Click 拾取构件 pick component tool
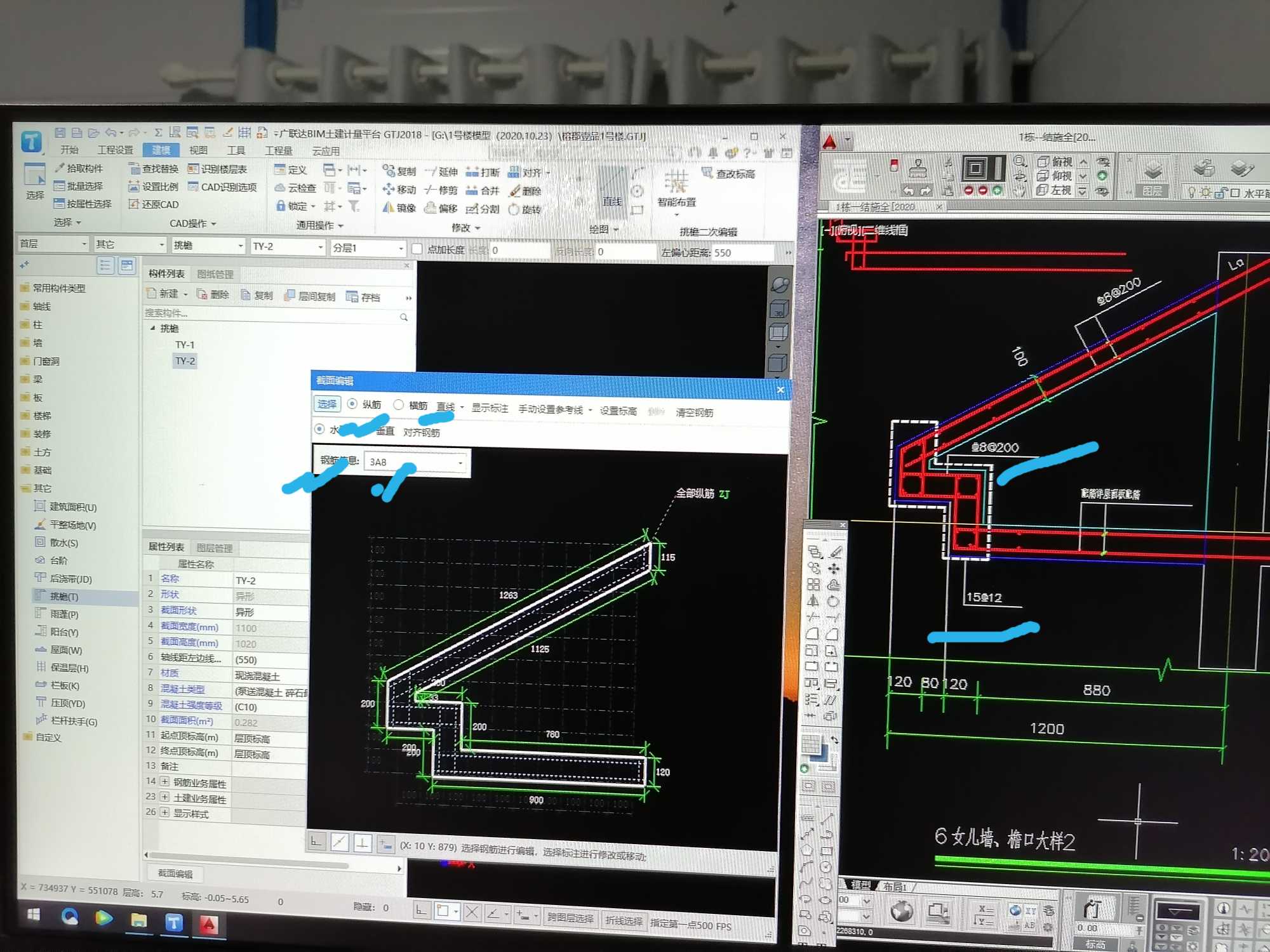Screen dimensions: 1270x952 click(79, 168)
